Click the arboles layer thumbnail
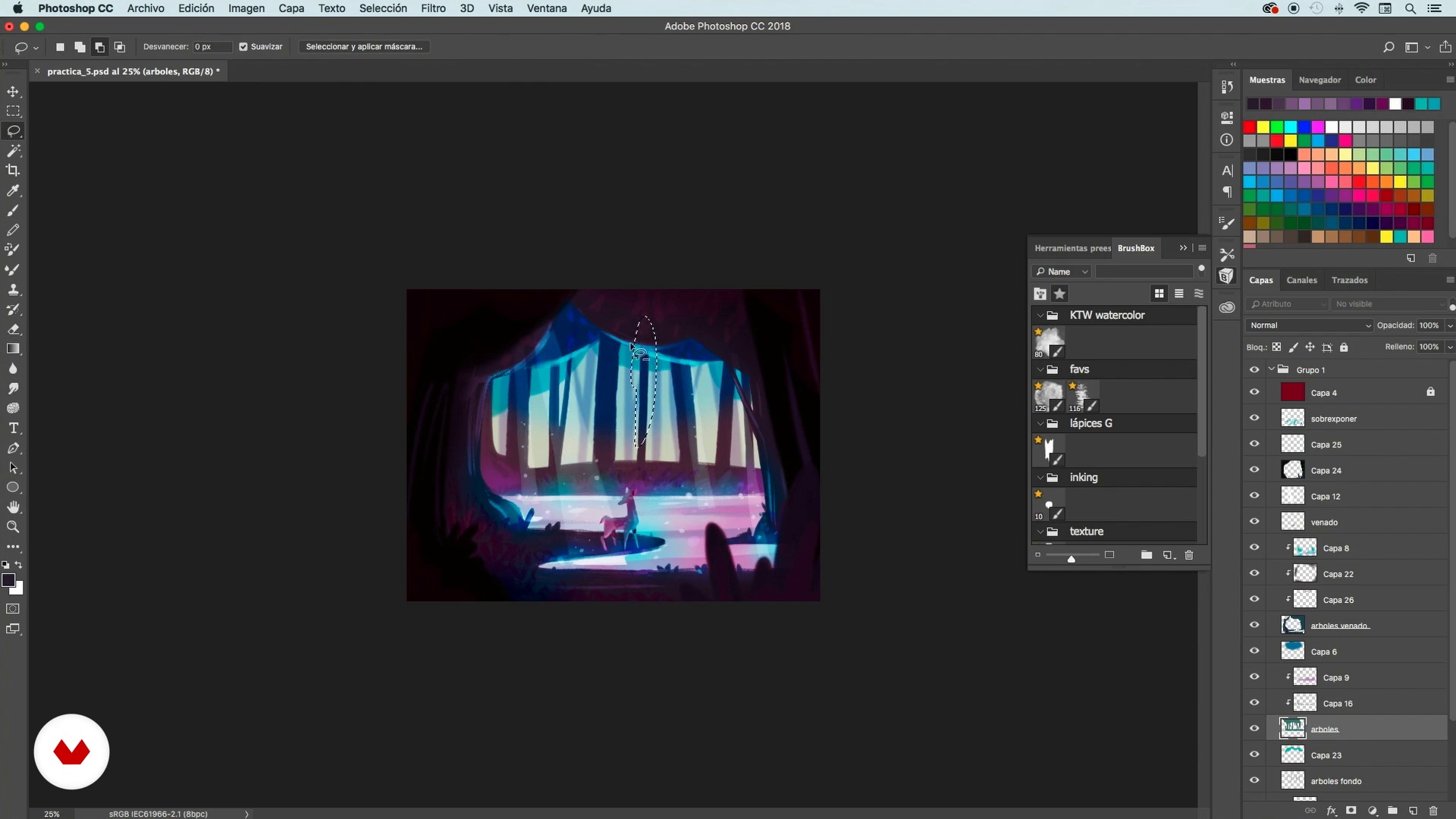The width and height of the screenshot is (1456, 819). click(x=1293, y=728)
